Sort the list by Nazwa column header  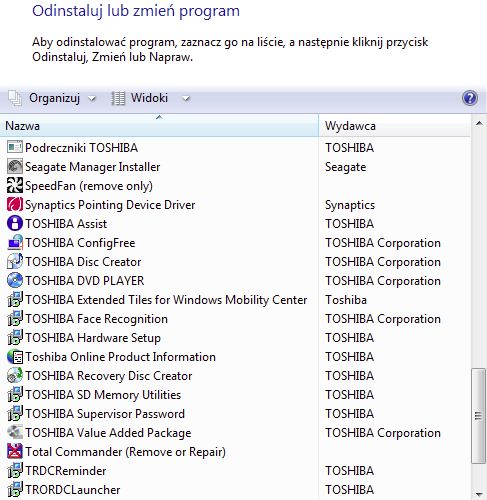(x=159, y=126)
